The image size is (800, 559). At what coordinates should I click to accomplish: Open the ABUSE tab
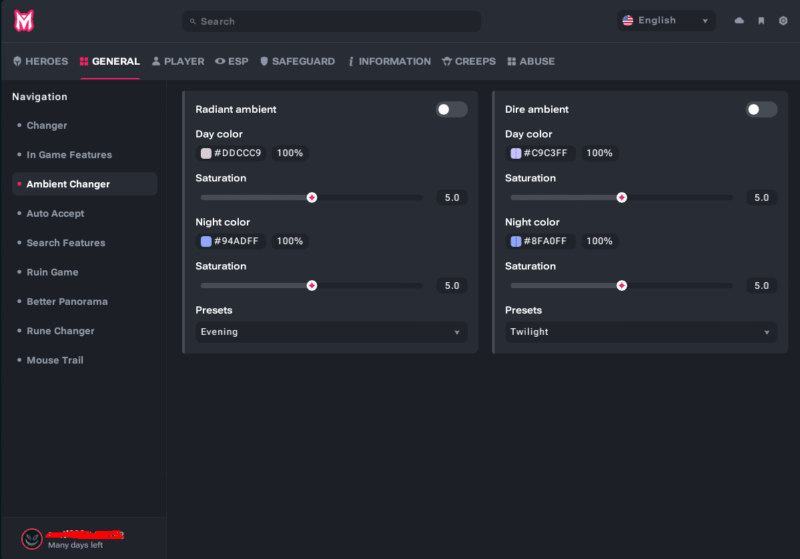point(531,61)
